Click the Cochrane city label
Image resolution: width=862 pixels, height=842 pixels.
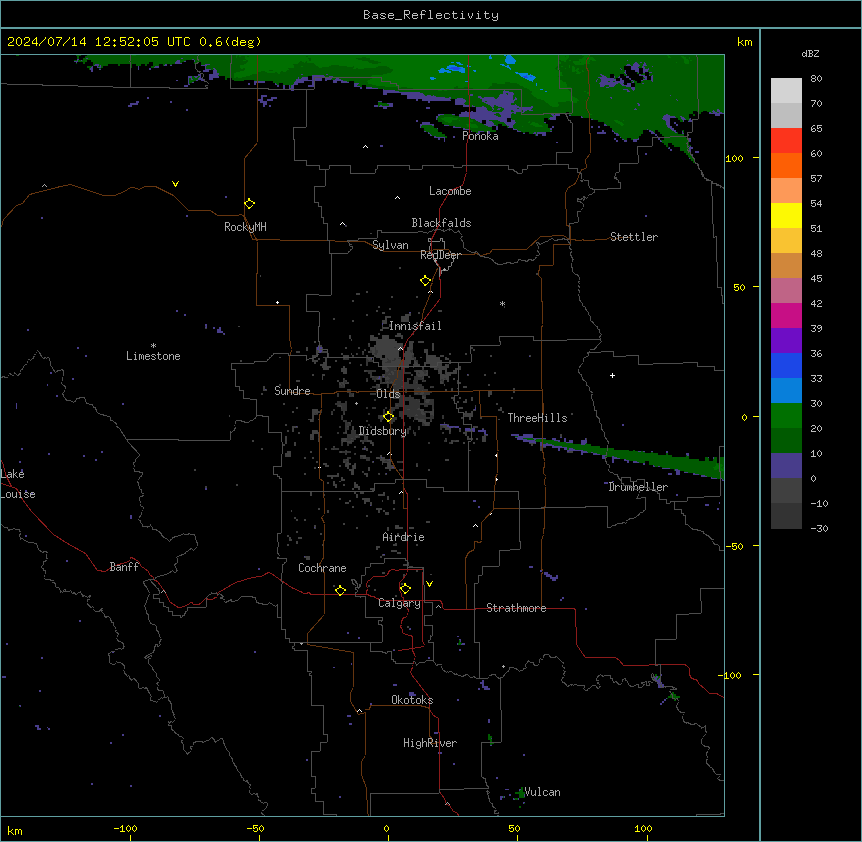tap(322, 568)
